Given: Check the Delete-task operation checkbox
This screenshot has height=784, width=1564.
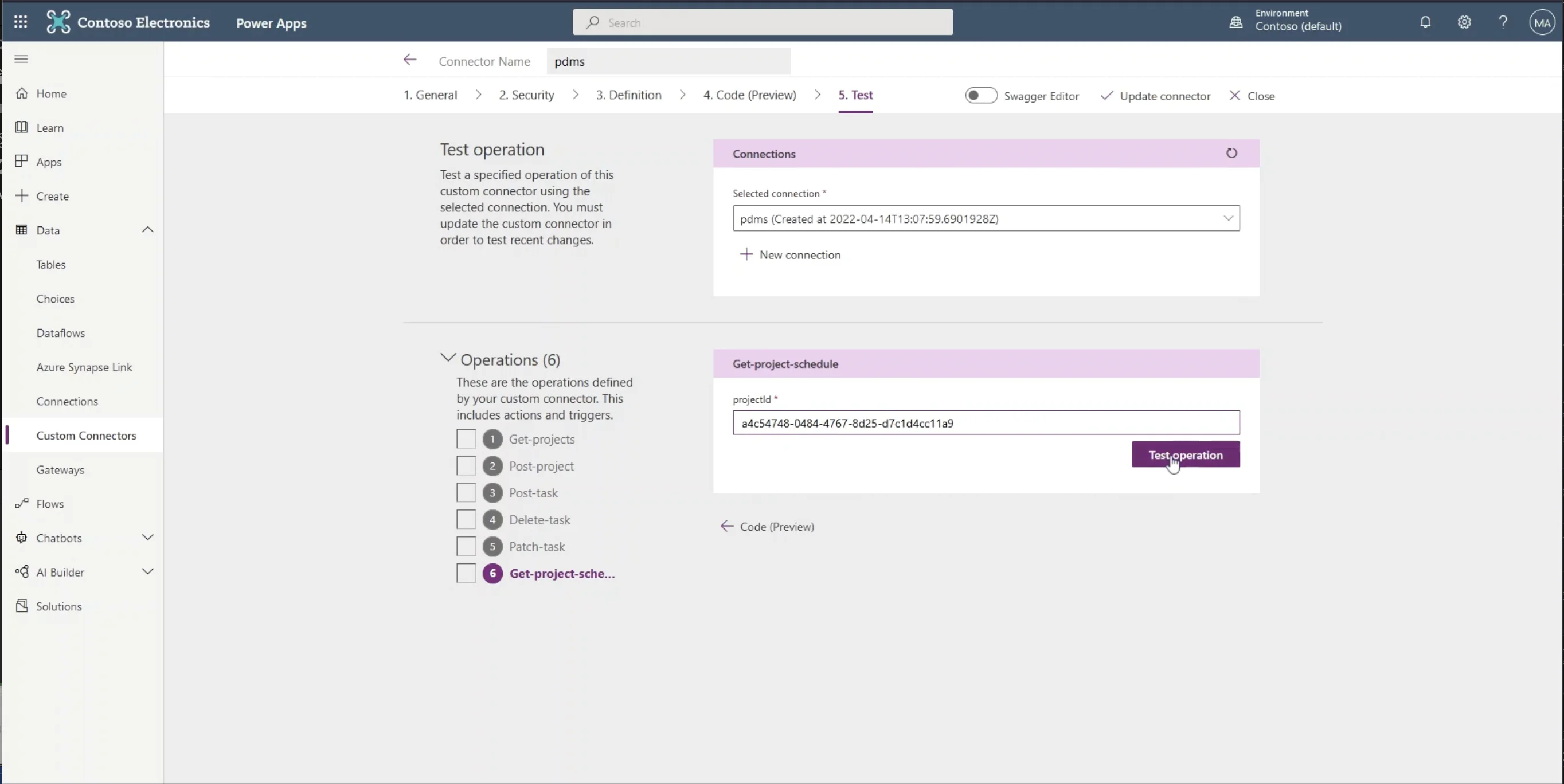Looking at the screenshot, I should pos(466,519).
